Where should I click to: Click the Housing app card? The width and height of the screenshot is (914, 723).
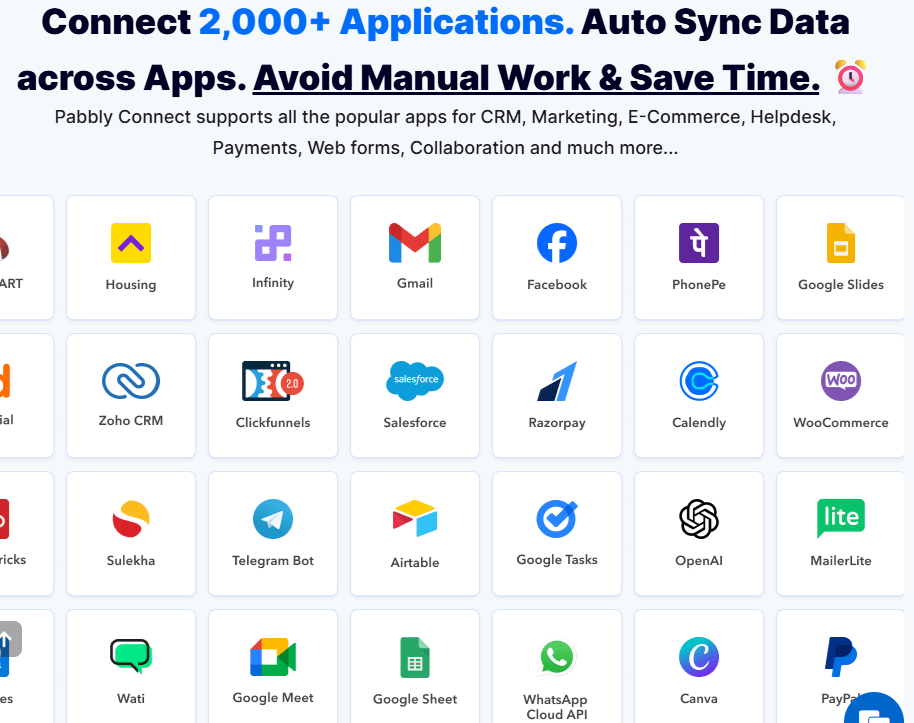131,257
